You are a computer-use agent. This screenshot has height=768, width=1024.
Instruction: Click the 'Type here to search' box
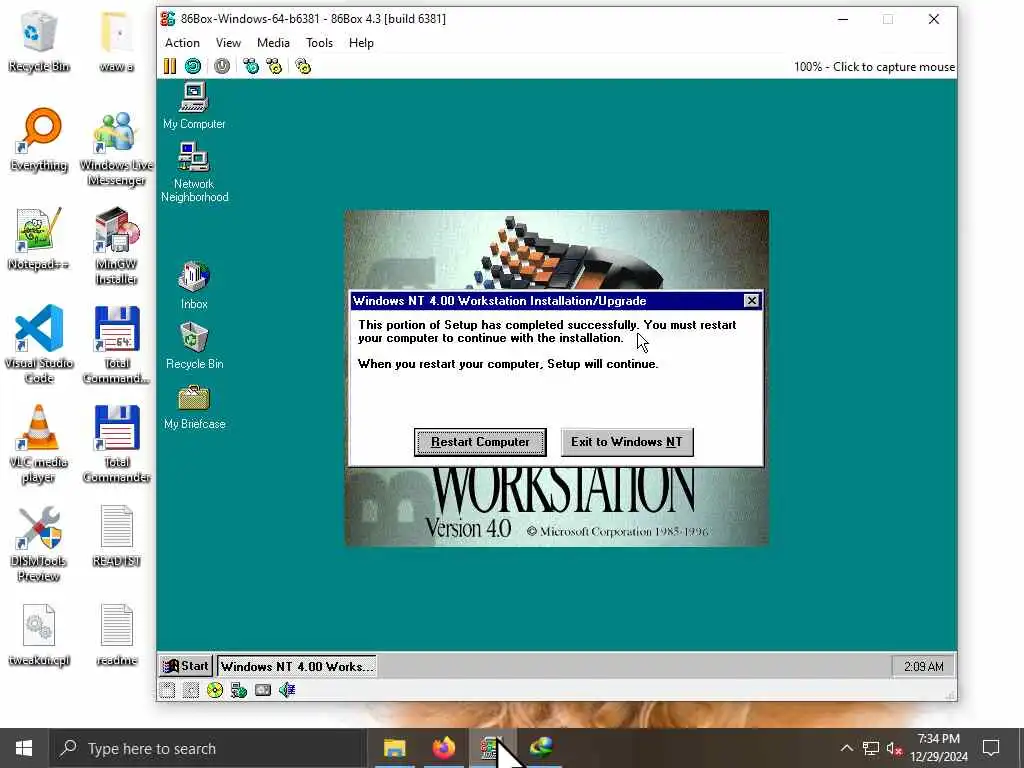[x=208, y=748]
